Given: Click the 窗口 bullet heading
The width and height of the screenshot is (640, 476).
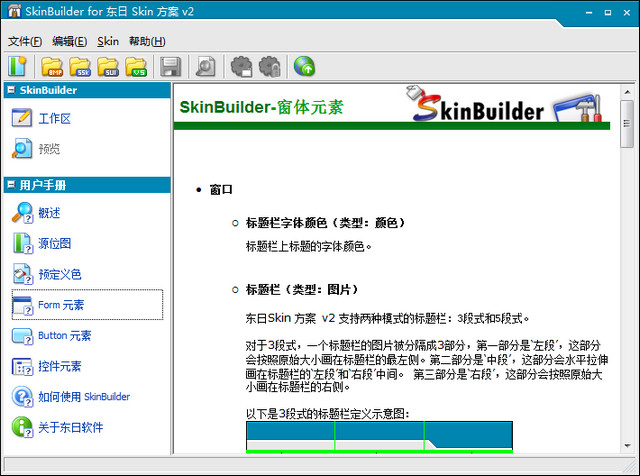Looking at the screenshot, I should [x=221, y=190].
